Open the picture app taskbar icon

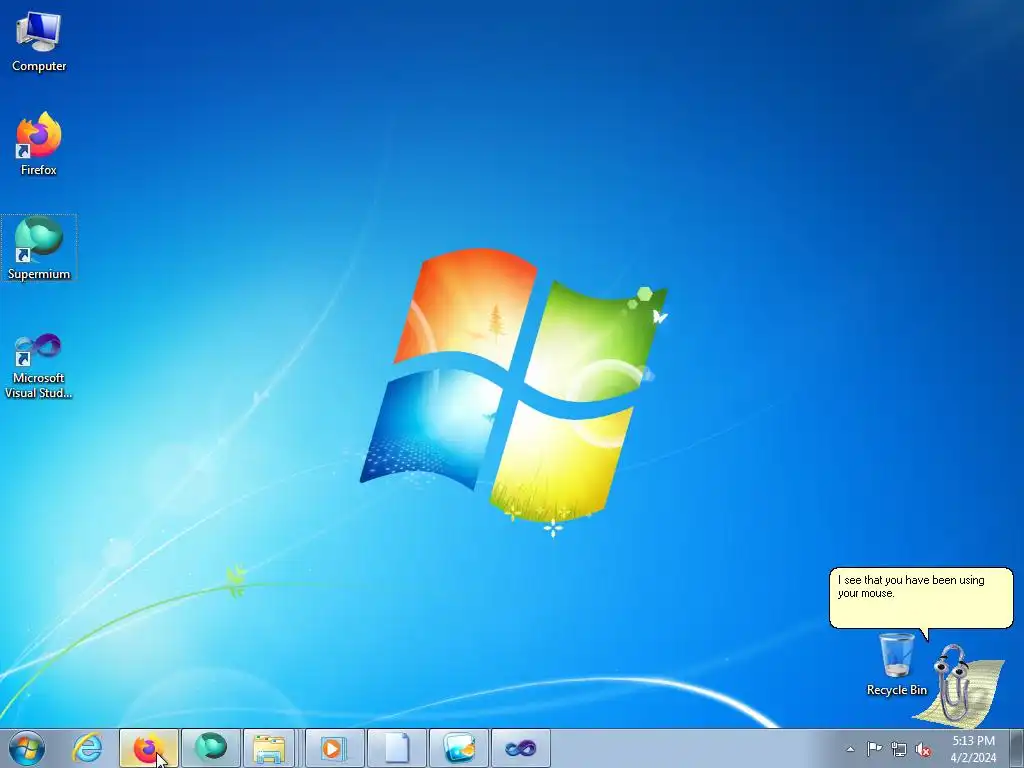click(x=459, y=748)
